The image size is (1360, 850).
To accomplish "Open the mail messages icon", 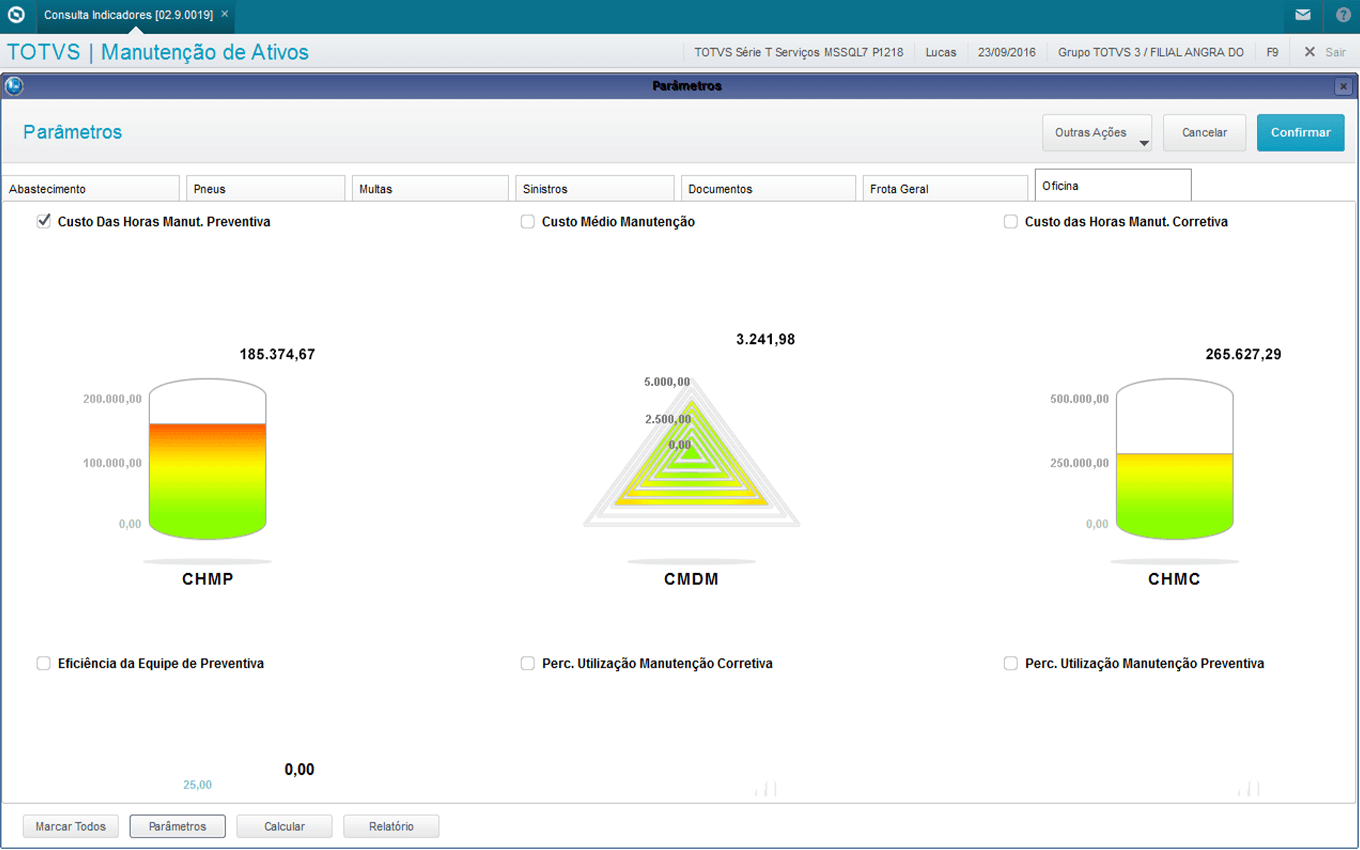I will [1302, 15].
